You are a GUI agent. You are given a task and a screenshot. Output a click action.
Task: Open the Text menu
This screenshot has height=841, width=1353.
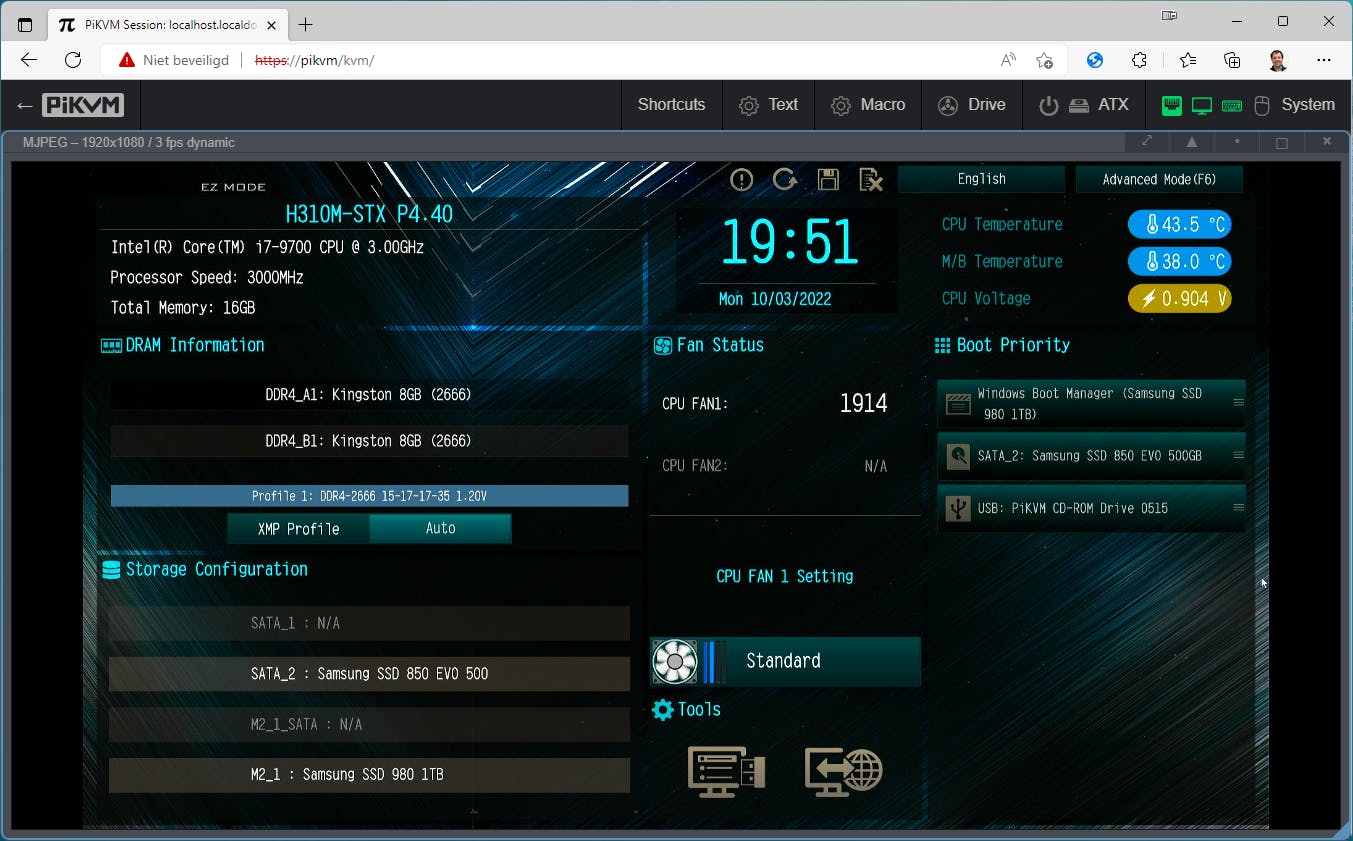[768, 105]
